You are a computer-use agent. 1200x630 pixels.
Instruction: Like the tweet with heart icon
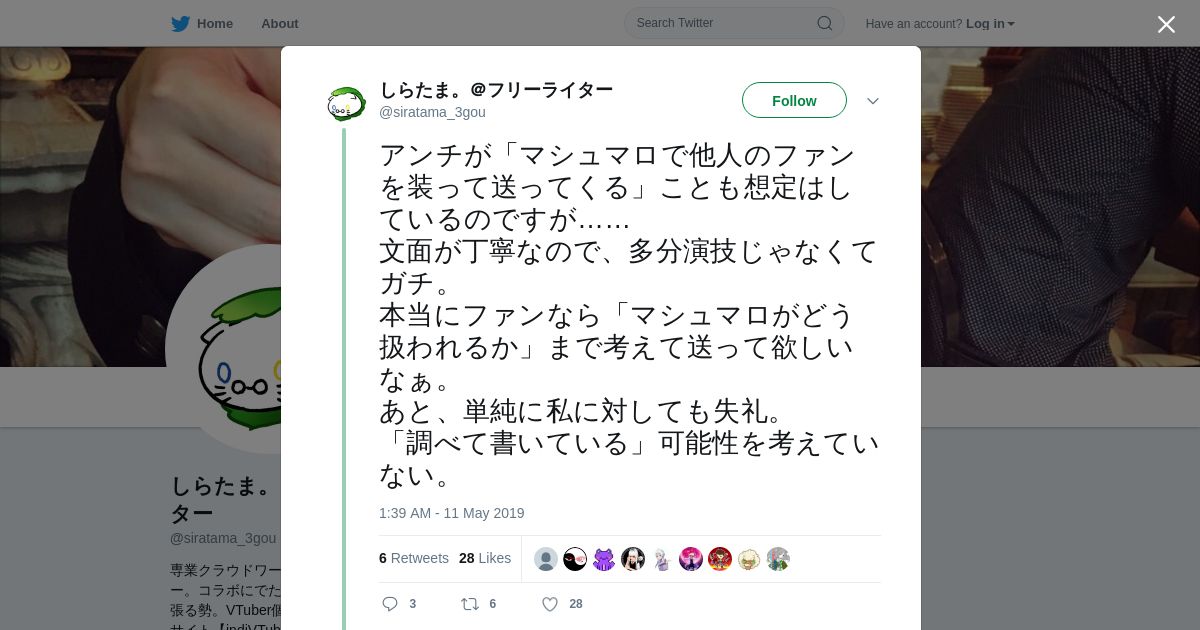click(x=549, y=604)
